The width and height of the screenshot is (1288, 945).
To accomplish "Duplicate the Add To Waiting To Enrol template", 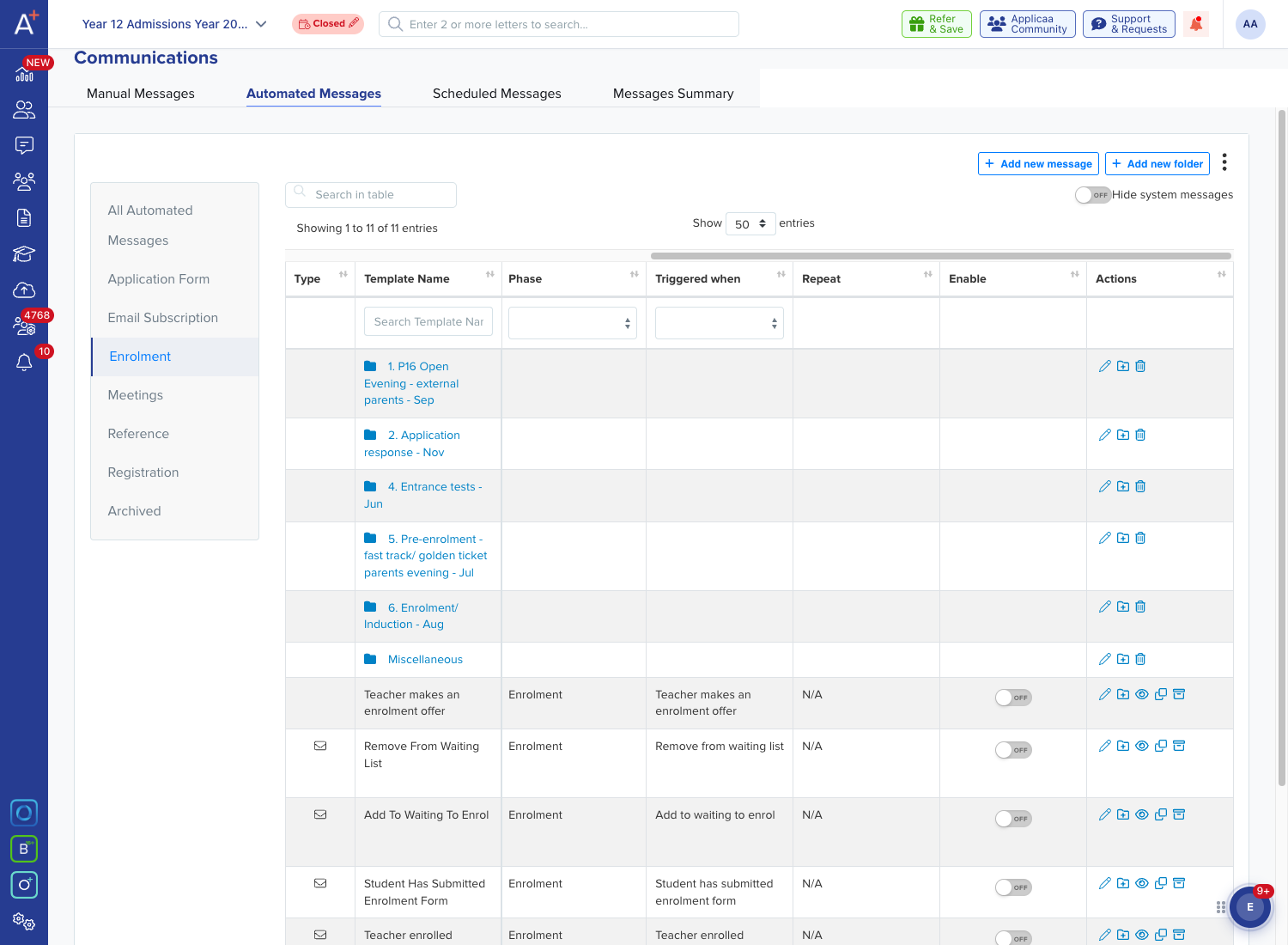I will click(1161, 814).
